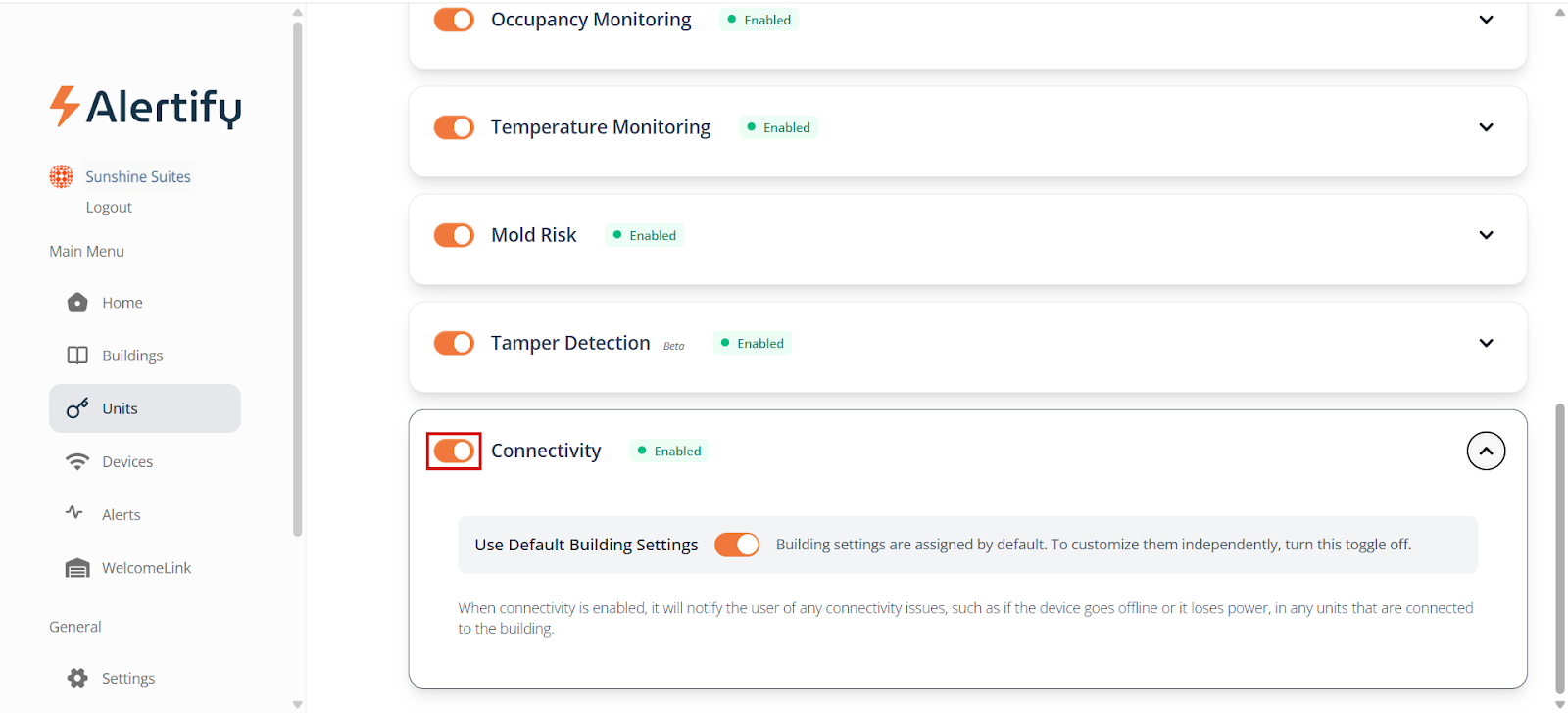Click the Alerts pulse icon
This screenshot has height=713, width=1568.
pos(74,512)
